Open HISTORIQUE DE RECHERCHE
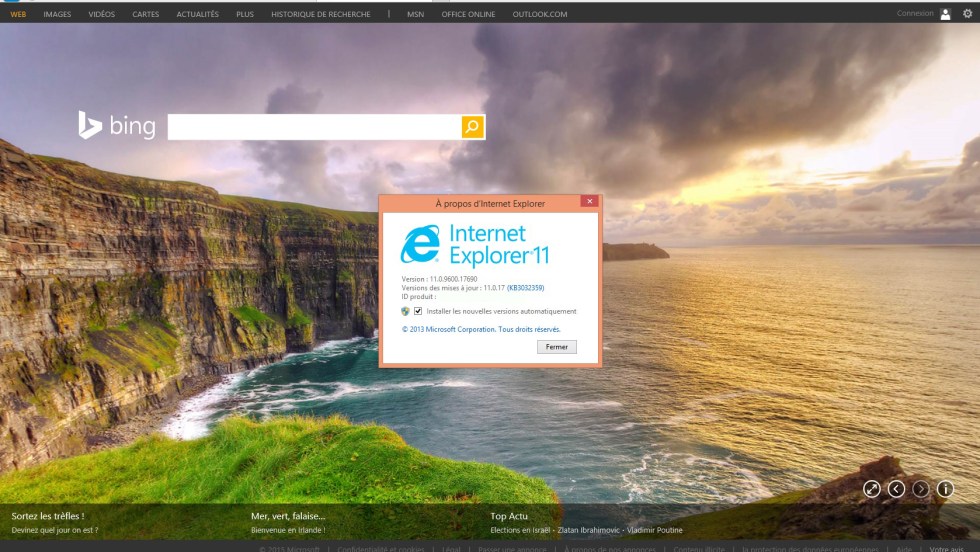980x552 pixels. [x=320, y=15]
